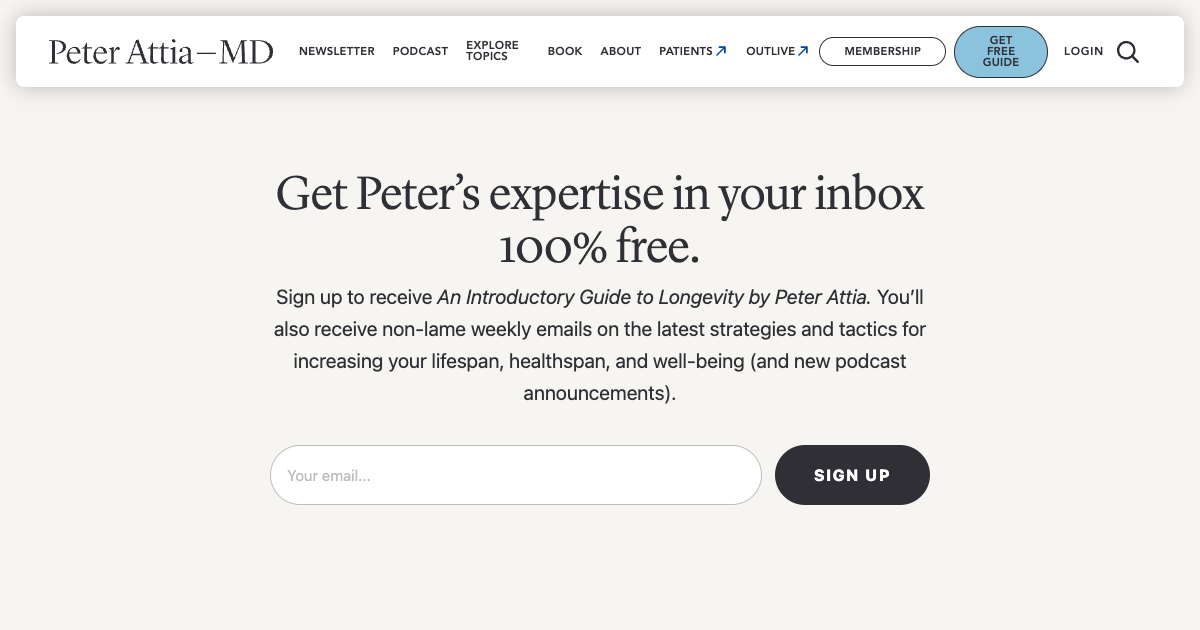The height and width of the screenshot is (630, 1200).
Task: Click the external link arrow beside PATIENTS
Action: [x=722, y=50]
